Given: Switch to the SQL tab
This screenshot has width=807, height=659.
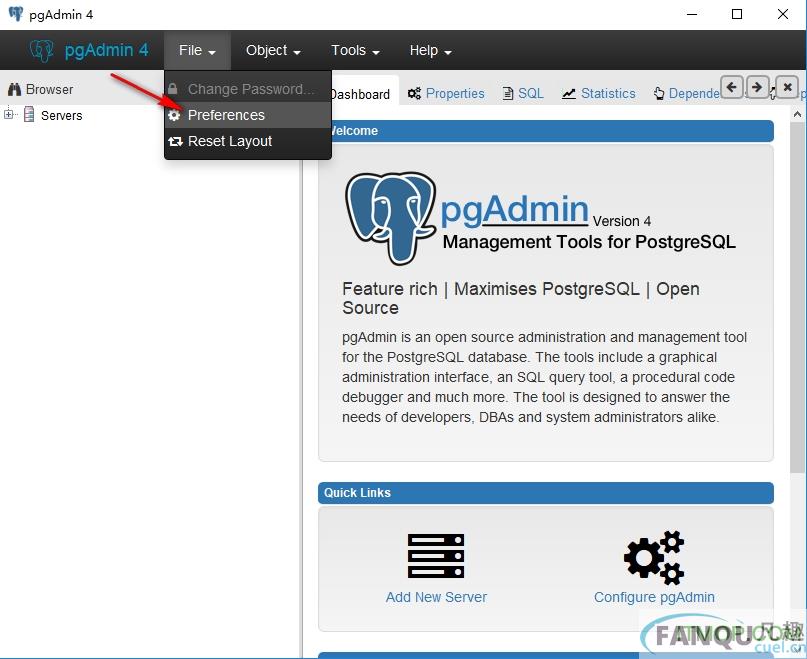Looking at the screenshot, I should [x=523, y=94].
